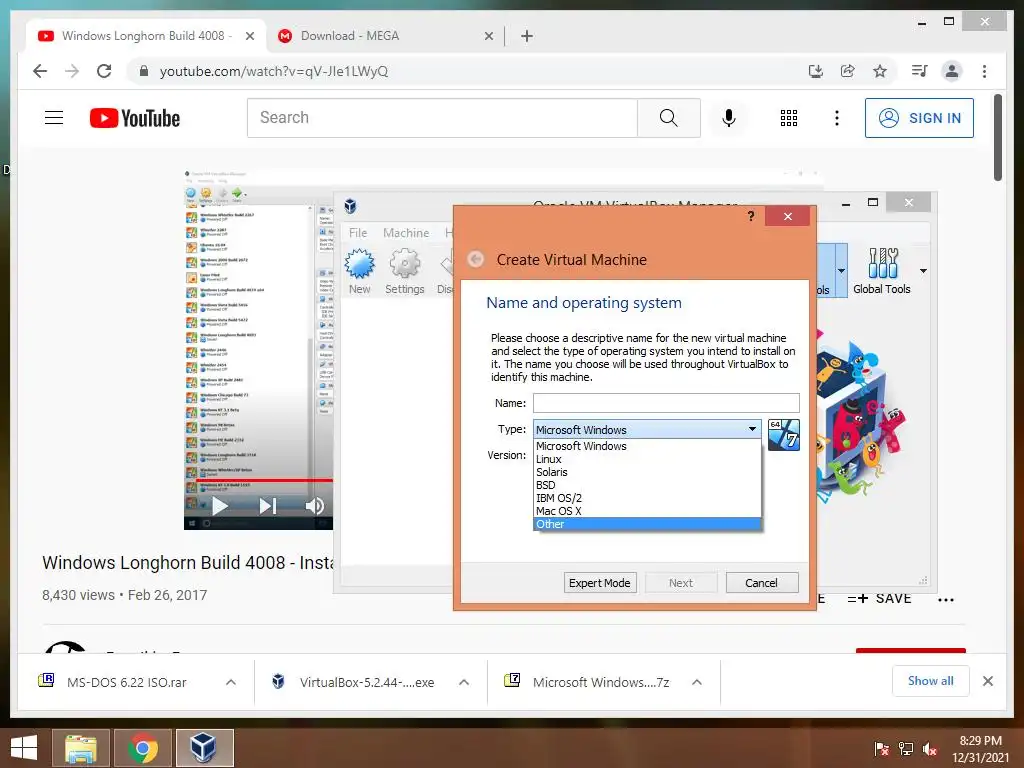Open a new Chrome tab

(527, 36)
